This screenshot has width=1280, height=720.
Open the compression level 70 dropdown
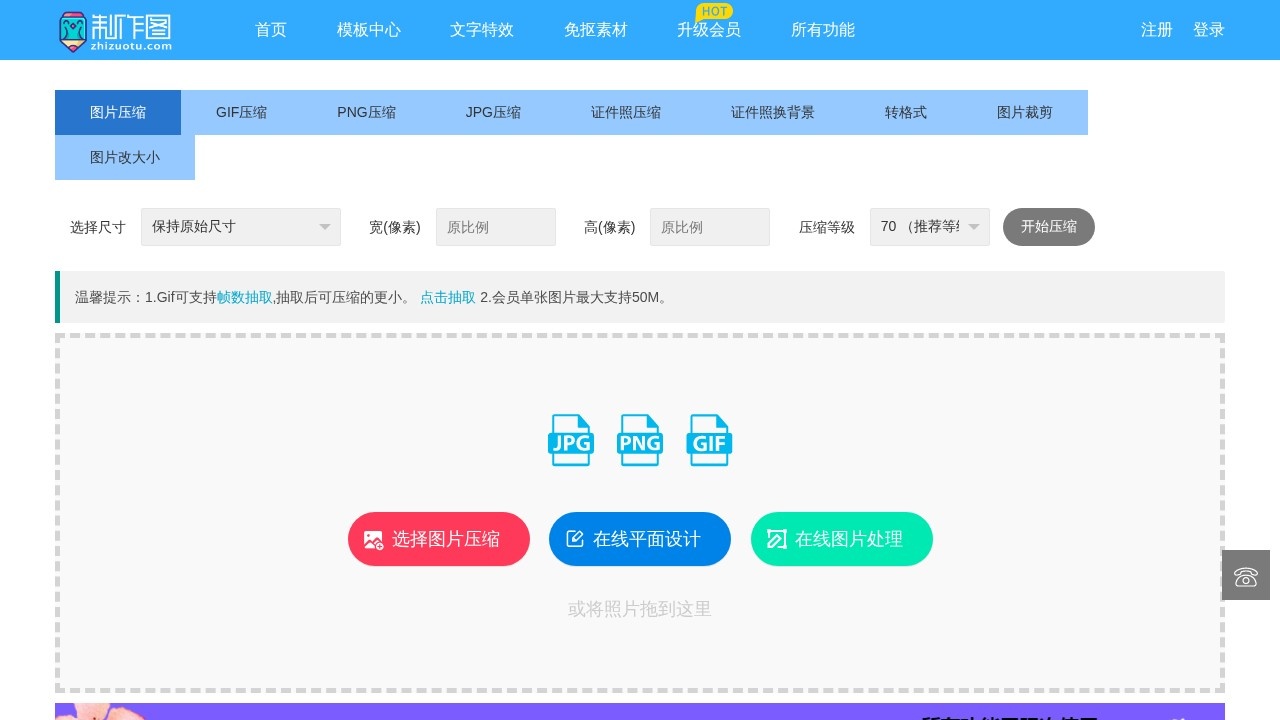click(929, 227)
